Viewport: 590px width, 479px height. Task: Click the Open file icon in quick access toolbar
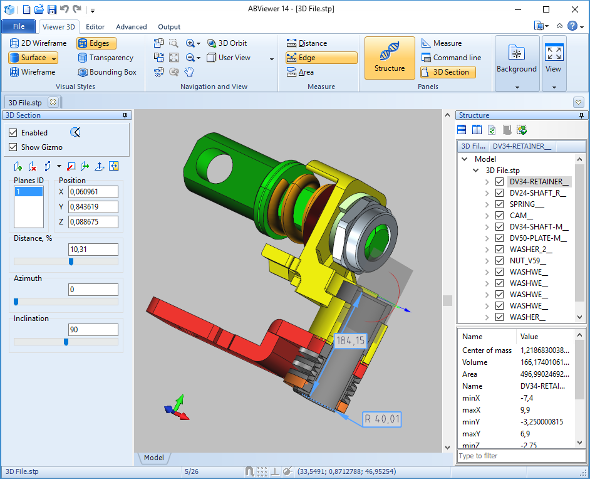pos(39,9)
